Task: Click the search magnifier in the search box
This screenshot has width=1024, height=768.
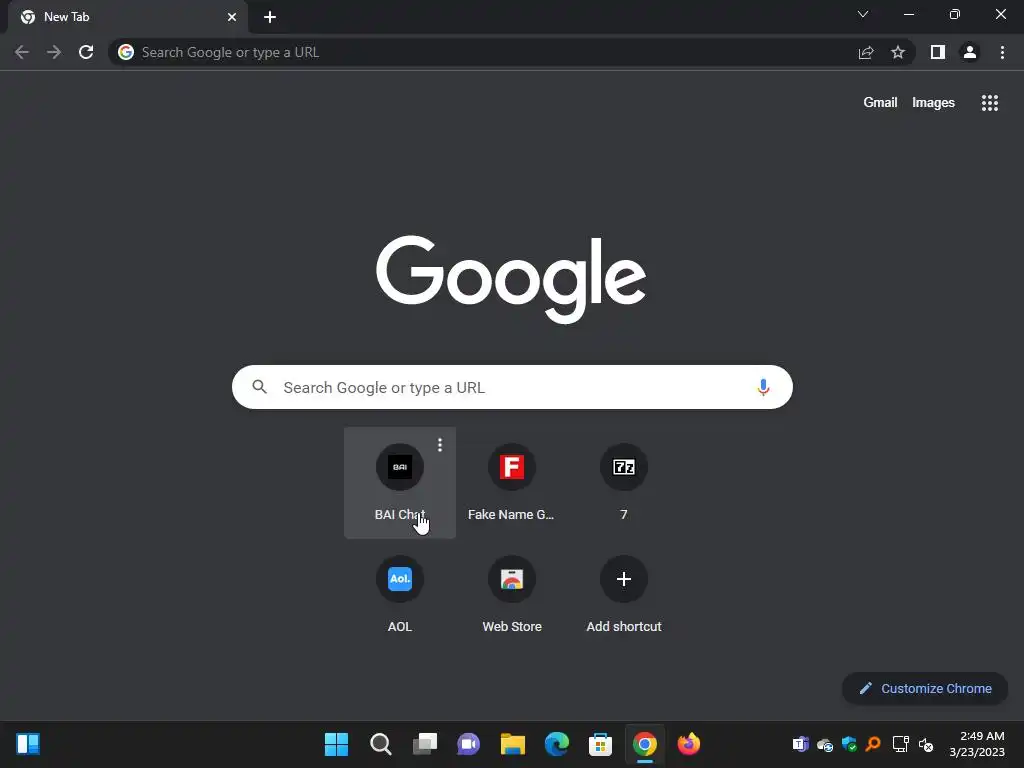Action: (259, 387)
